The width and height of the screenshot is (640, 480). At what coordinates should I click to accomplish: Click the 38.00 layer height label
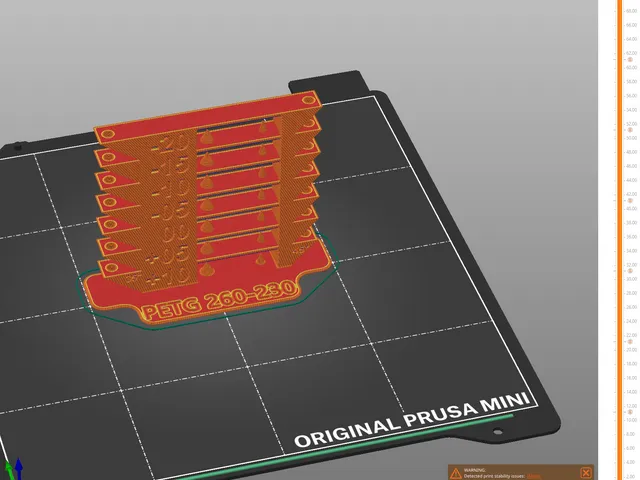[x=631, y=223]
